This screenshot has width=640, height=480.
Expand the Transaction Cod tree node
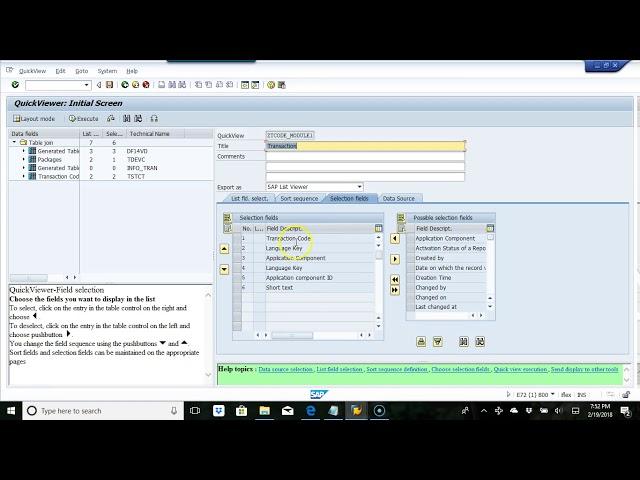pyautogui.click(x=23, y=176)
